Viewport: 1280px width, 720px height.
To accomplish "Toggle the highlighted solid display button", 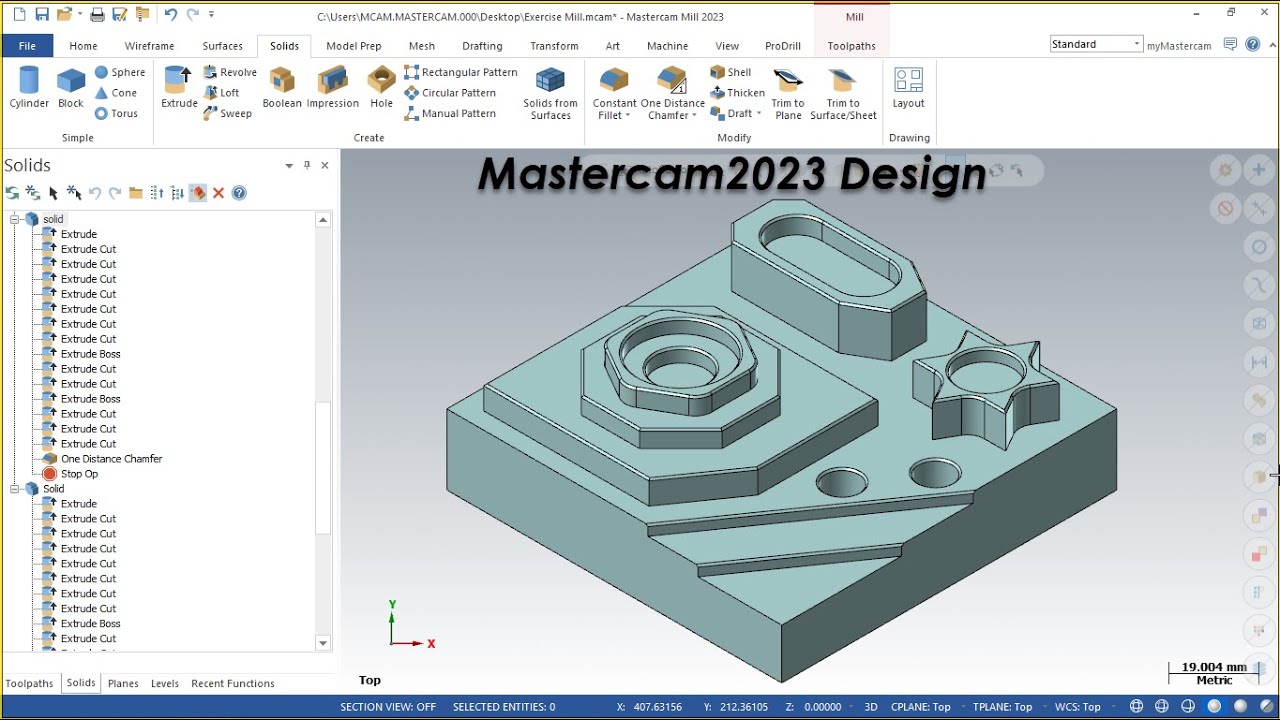I will [x=198, y=193].
